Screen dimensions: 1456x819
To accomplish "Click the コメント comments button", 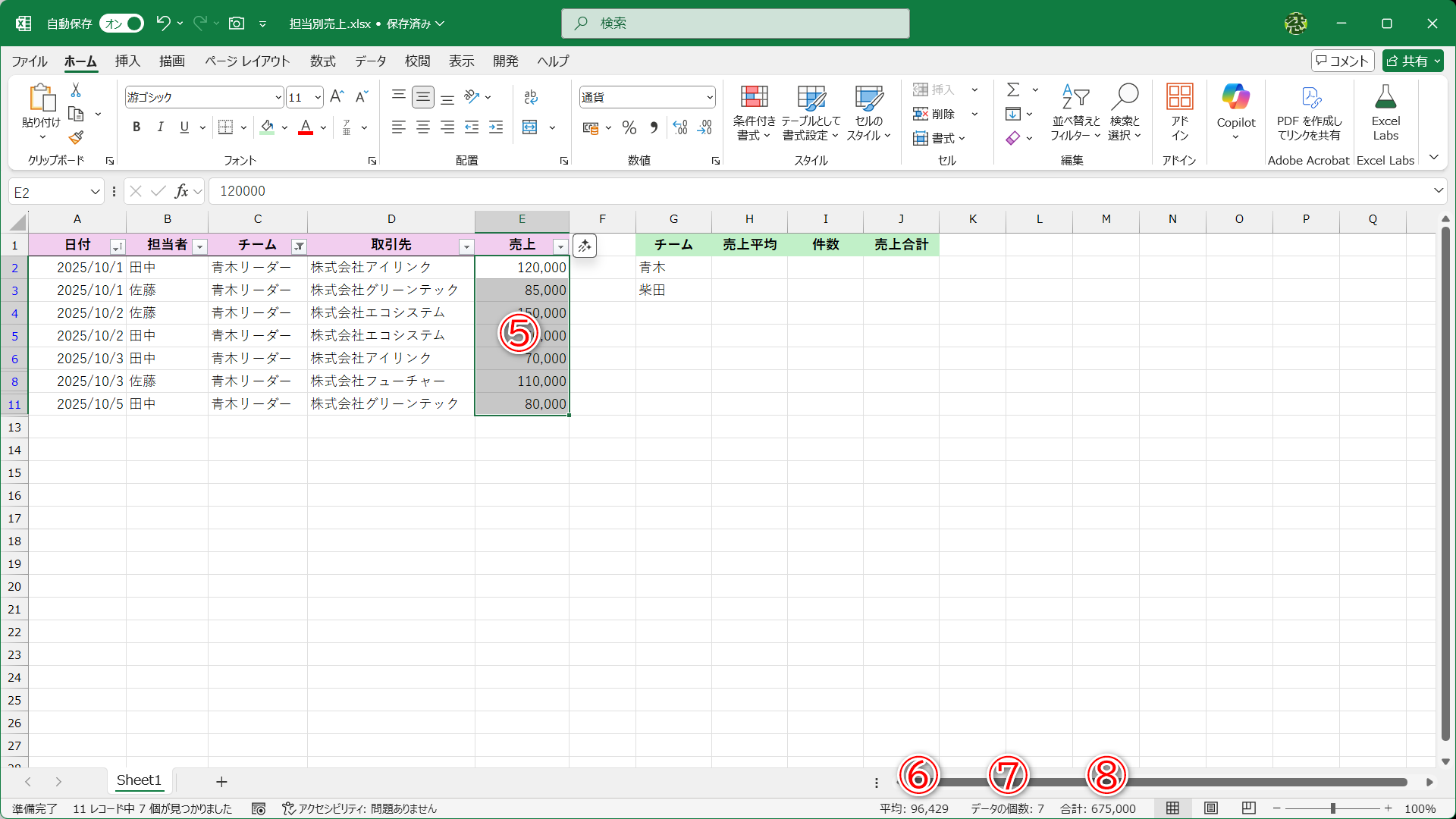I will [1342, 61].
